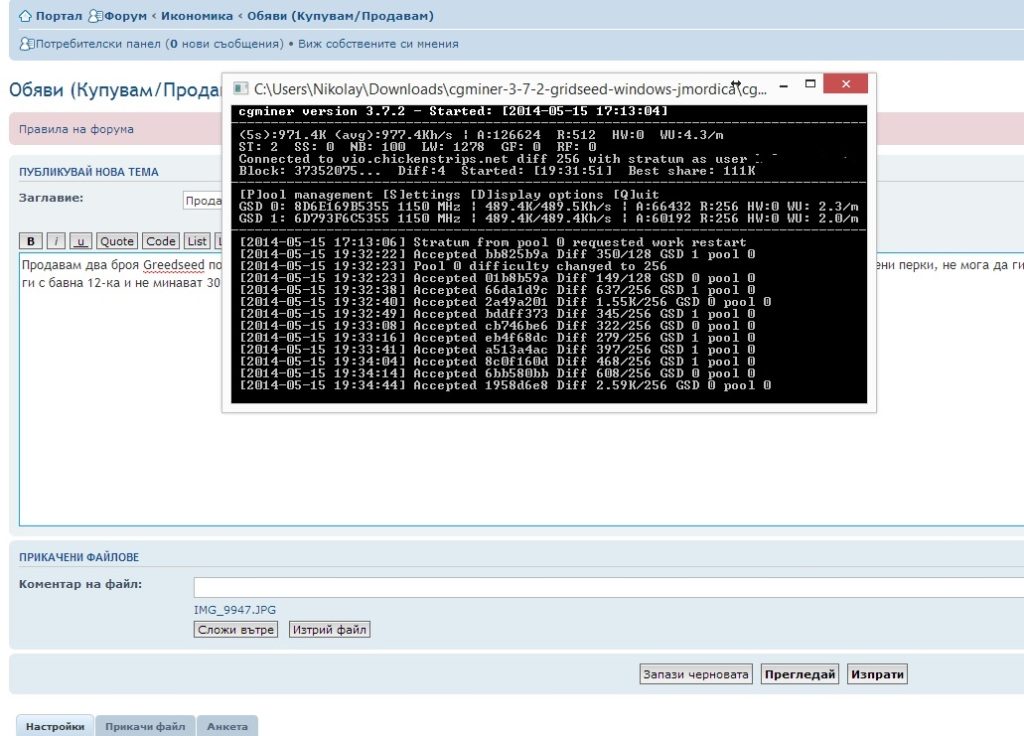The image size is (1024, 736).
Task: Insert a List BBCode tag
Action: tap(197, 241)
